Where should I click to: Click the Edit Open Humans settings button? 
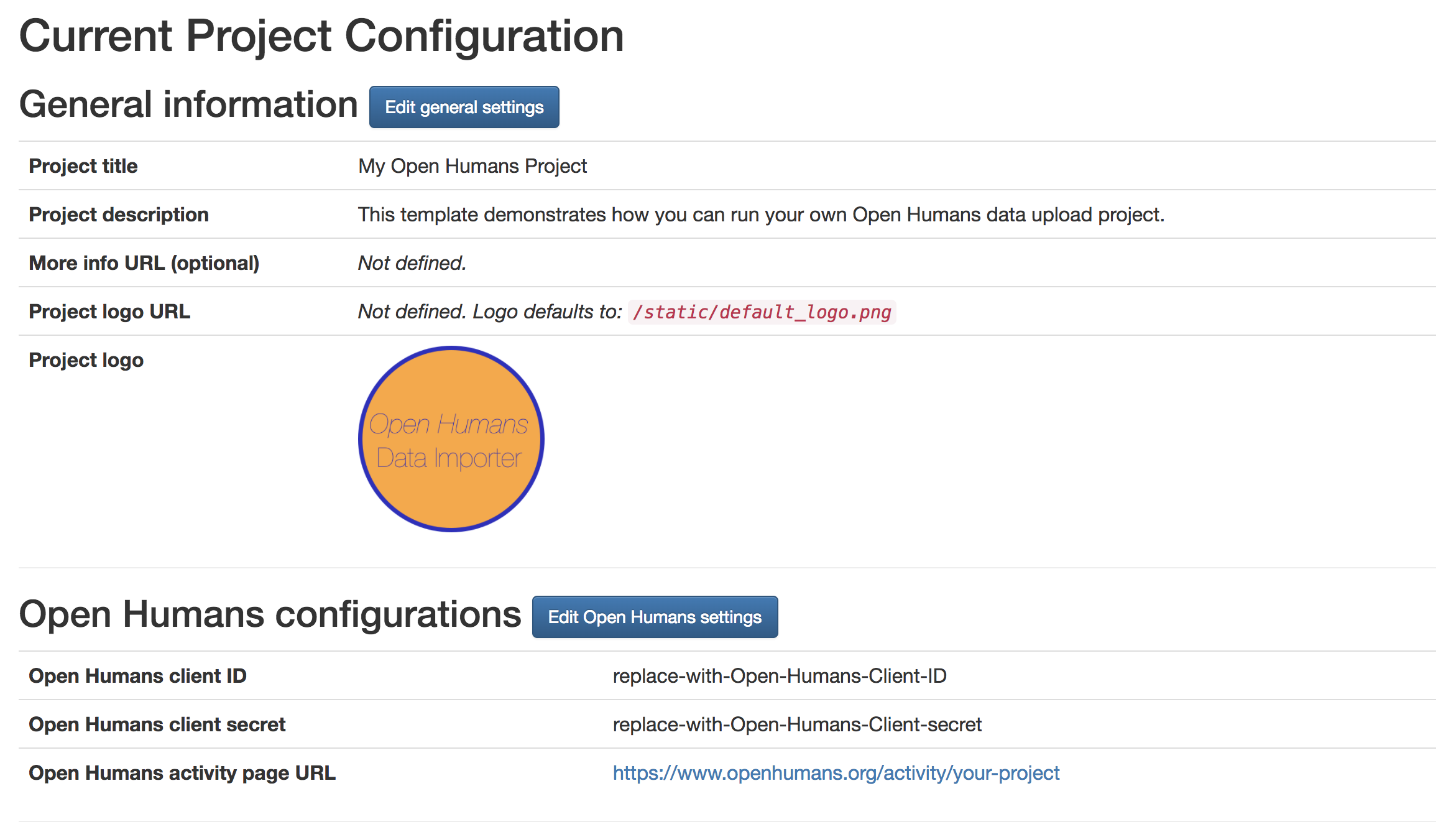pos(654,617)
